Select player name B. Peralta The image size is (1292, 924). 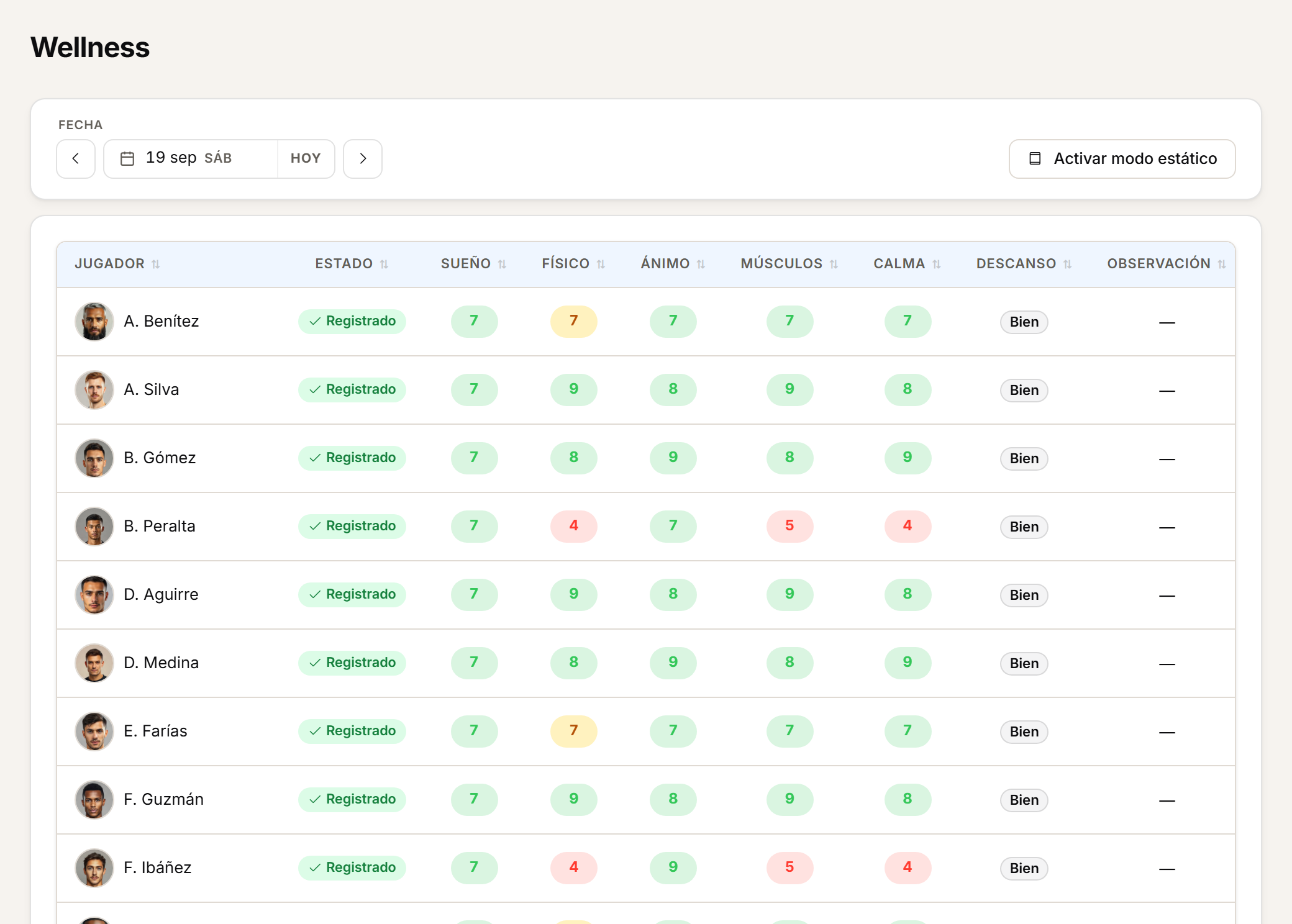(160, 526)
